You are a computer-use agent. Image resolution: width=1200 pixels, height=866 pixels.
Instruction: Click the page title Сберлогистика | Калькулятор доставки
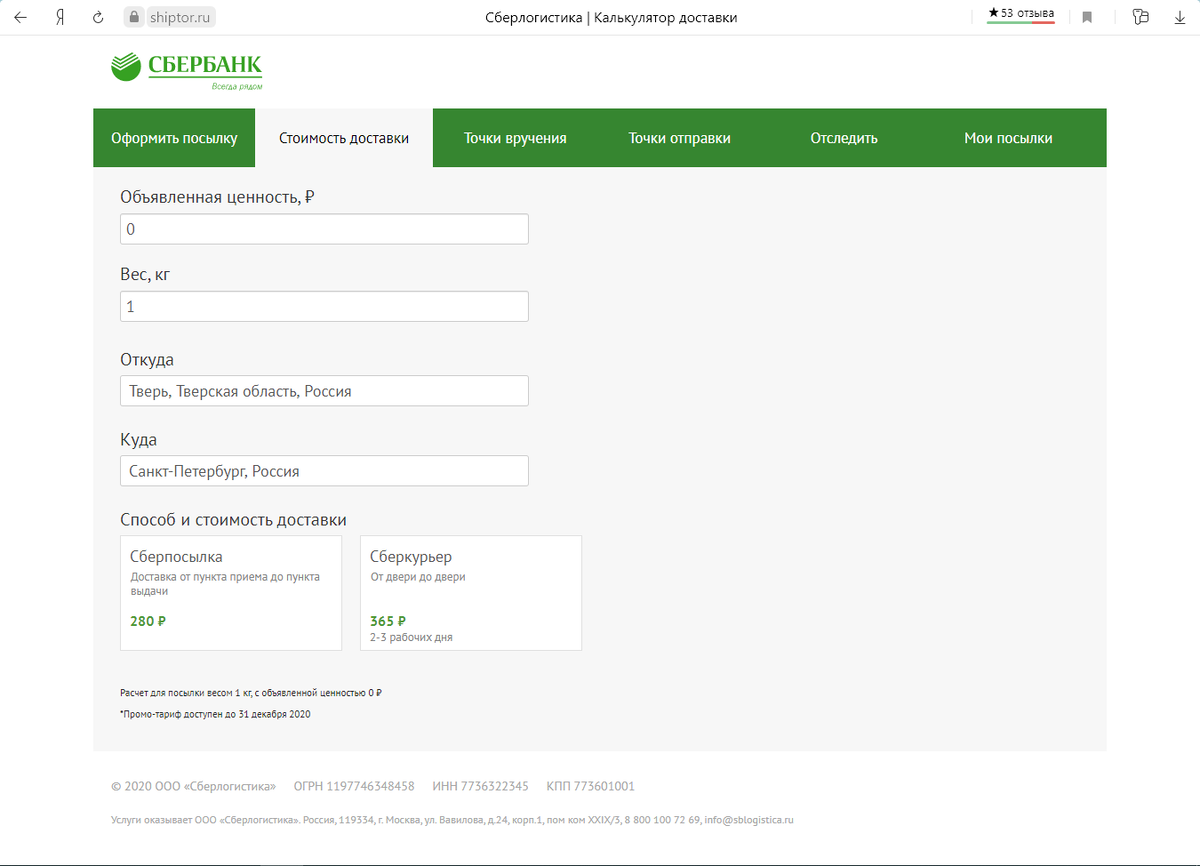click(611, 18)
